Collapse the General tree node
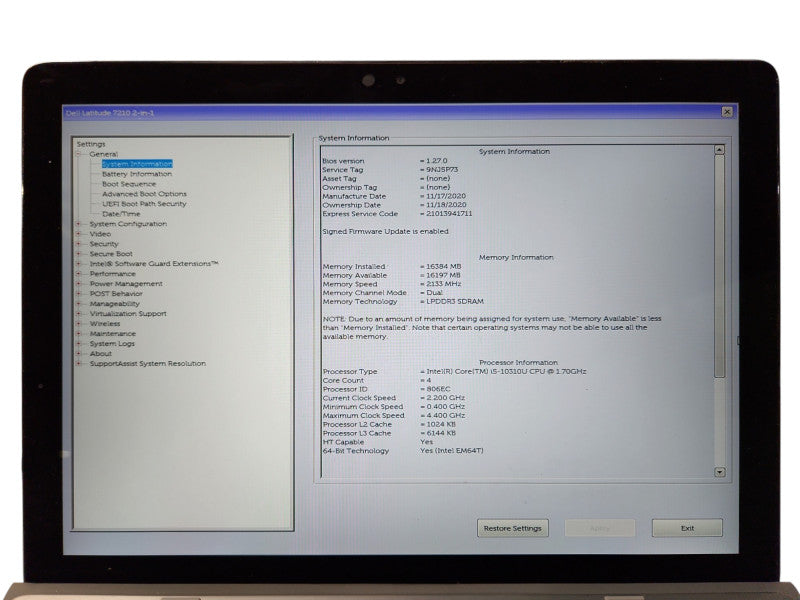 click(79, 154)
